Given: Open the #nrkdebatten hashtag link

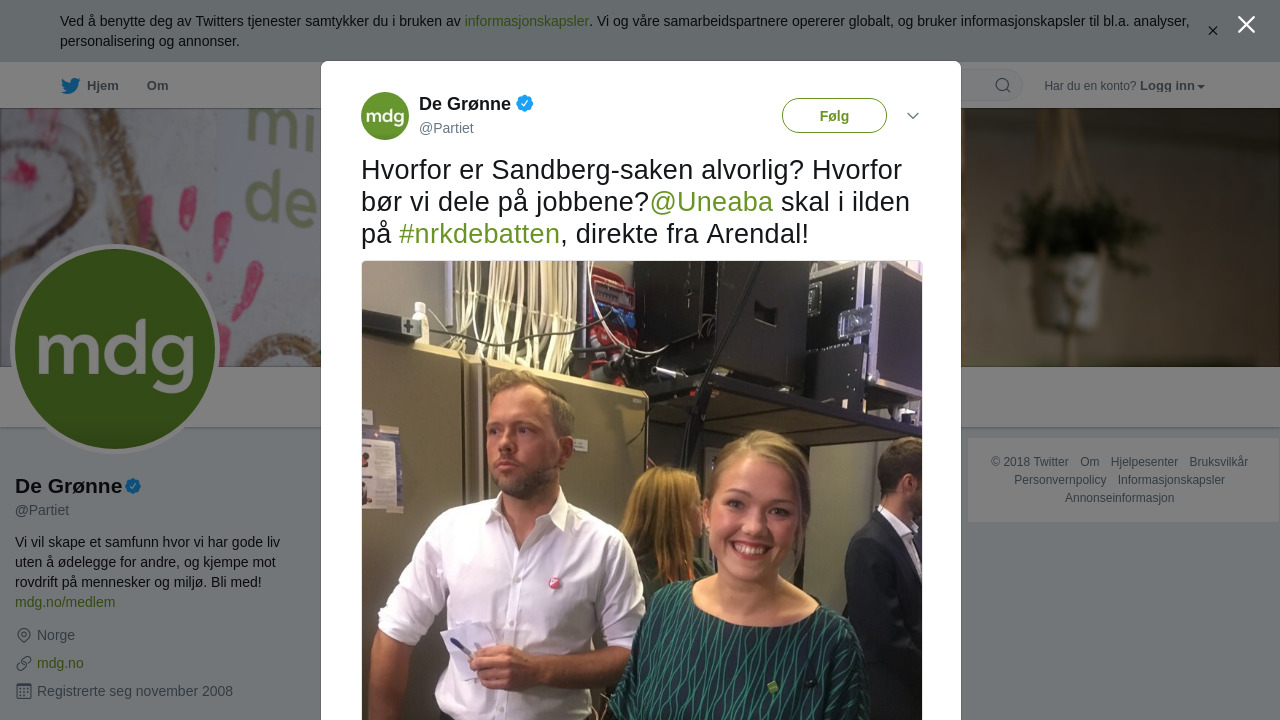Looking at the screenshot, I should click(x=479, y=234).
